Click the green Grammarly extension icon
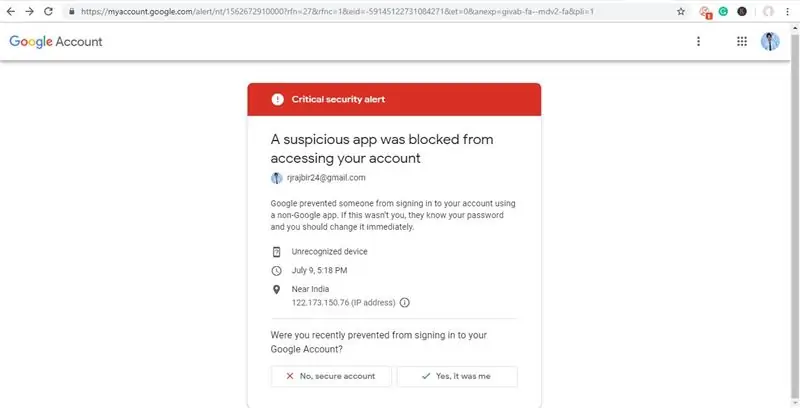The width and height of the screenshot is (800, 408). (723, 11)
